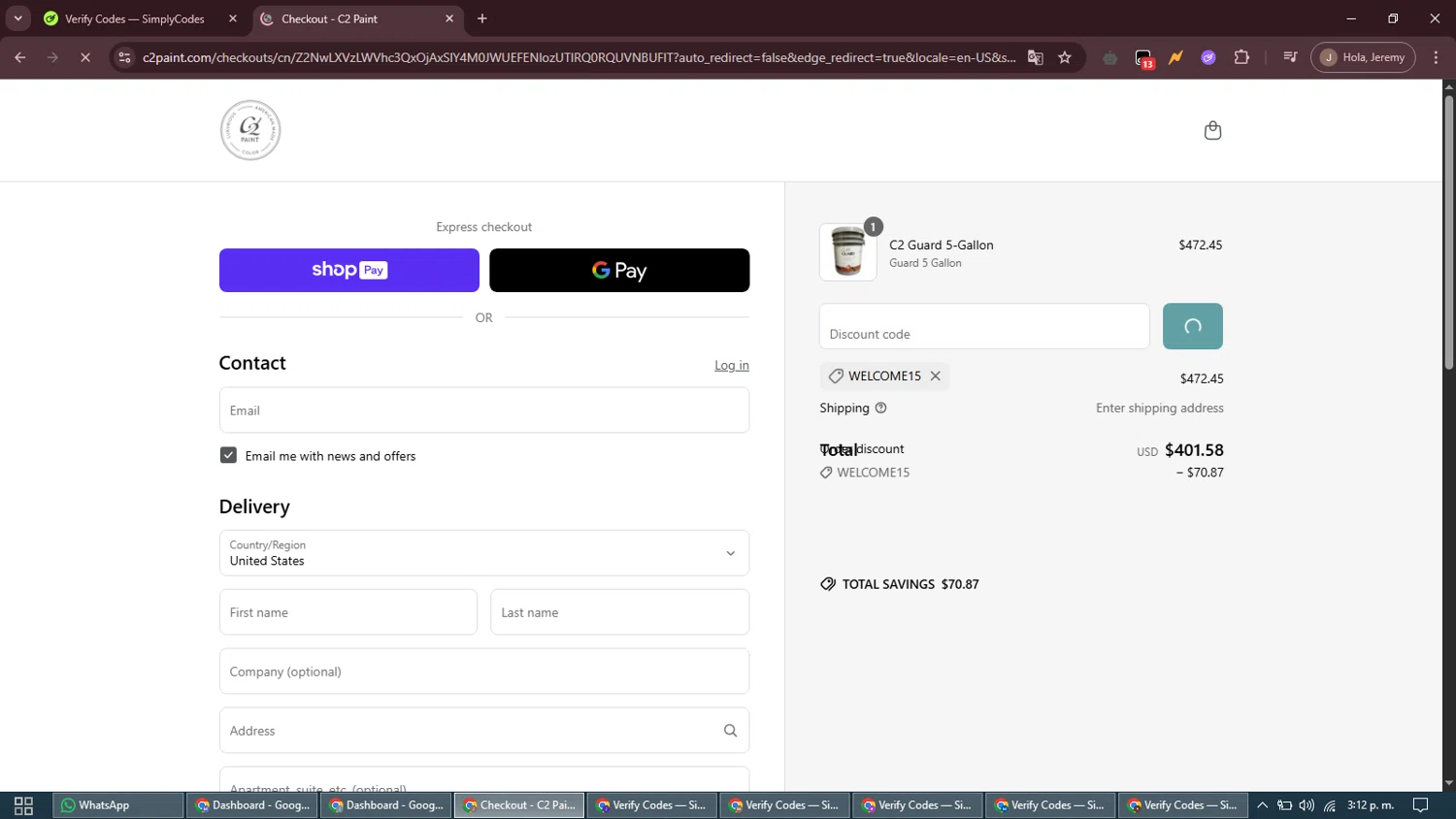Click the orange lightning extension icon
1456x819 pixels.
[x=1176, y=57]
